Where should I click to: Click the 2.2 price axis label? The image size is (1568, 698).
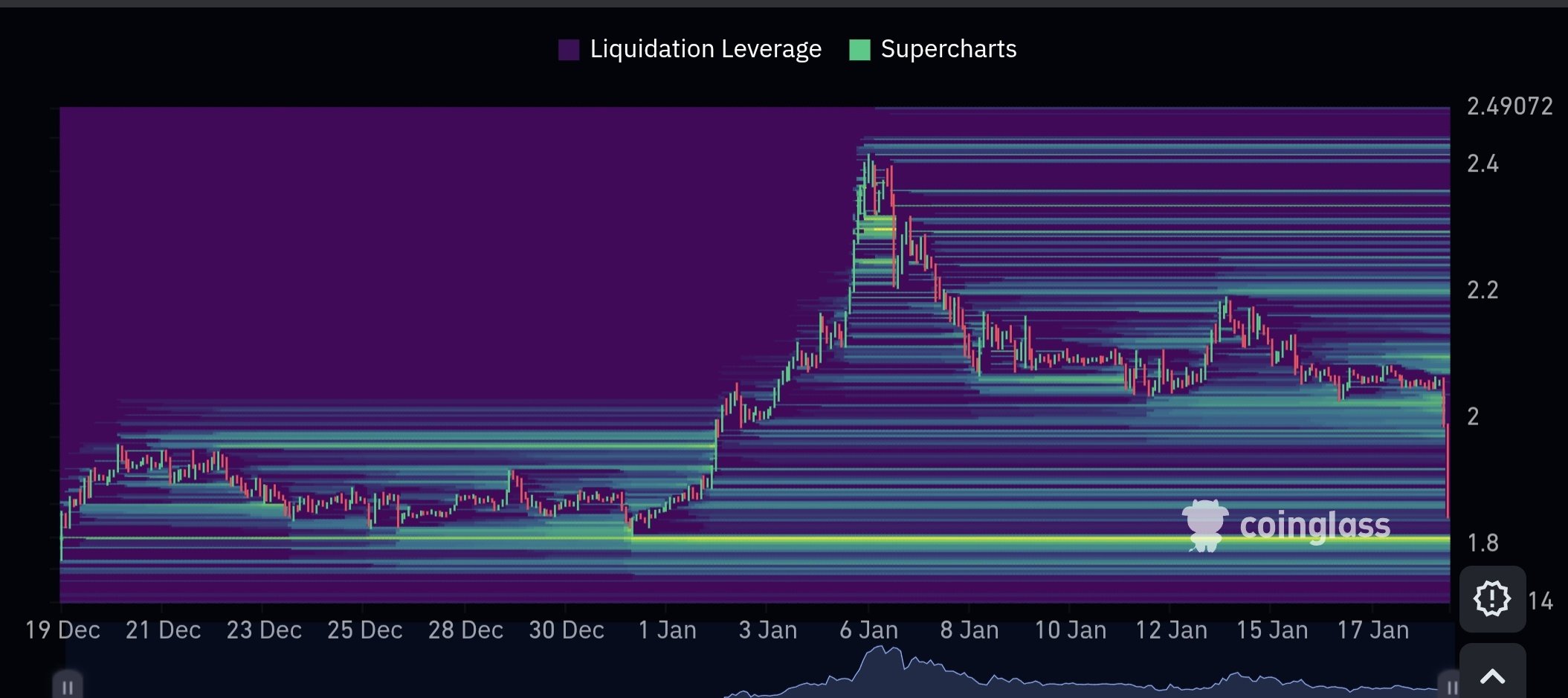(1482, 290)
